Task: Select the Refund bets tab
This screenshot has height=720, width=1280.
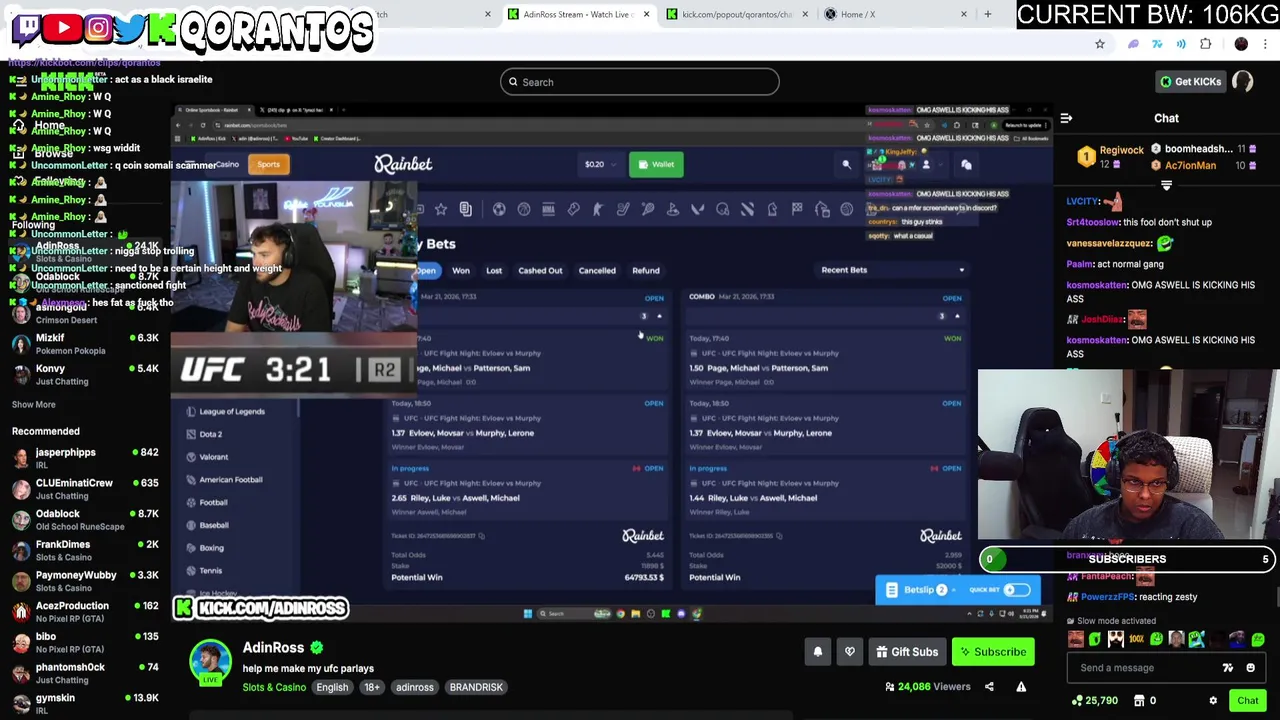Action: coord(646,271)
